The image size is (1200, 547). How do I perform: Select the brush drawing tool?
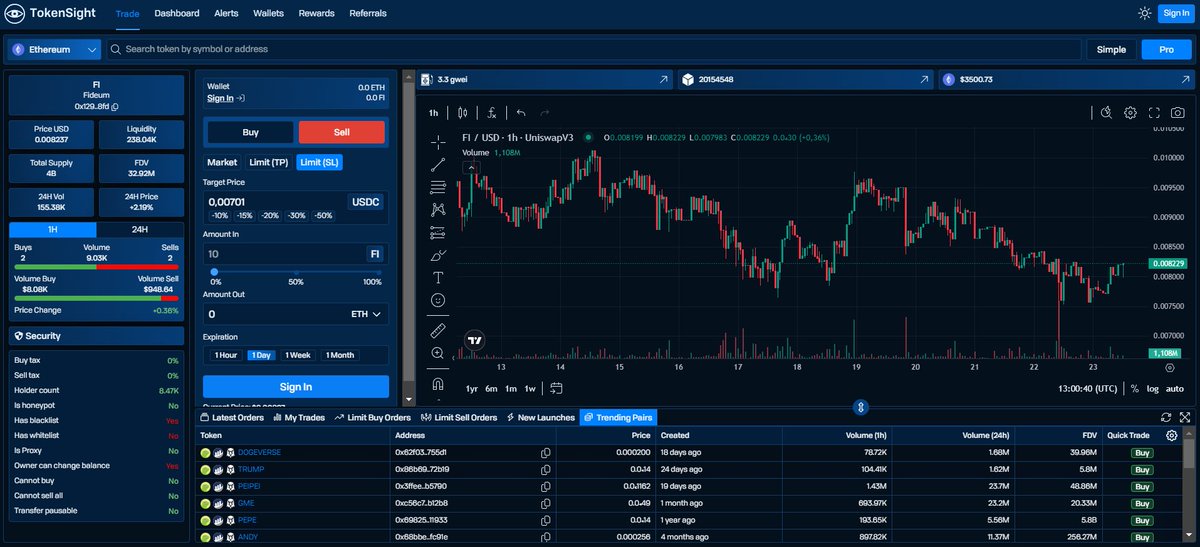437,255
